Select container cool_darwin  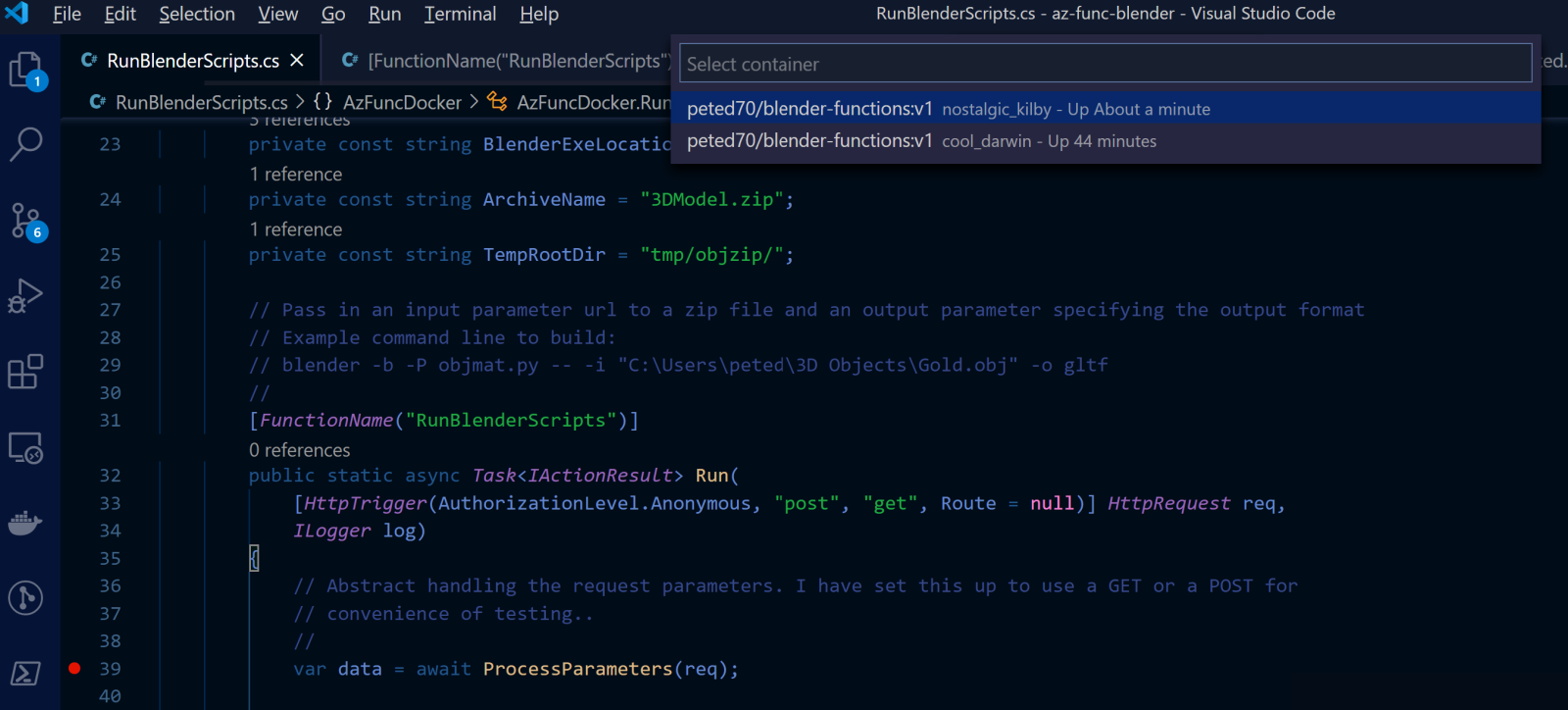point(1105,141)
